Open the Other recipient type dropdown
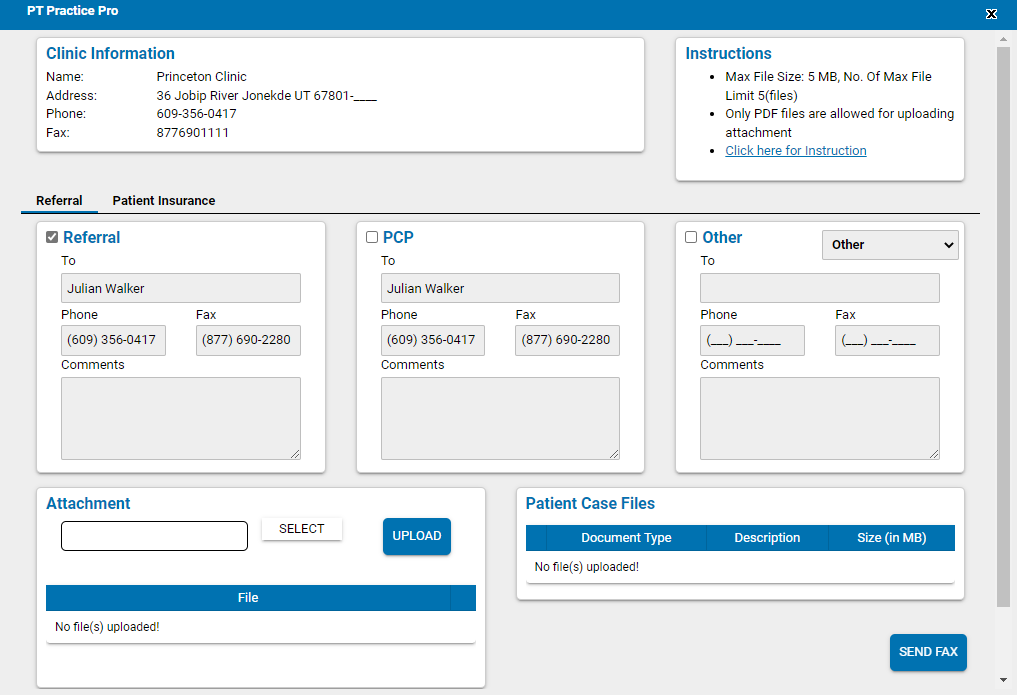 tap(889, 244)
